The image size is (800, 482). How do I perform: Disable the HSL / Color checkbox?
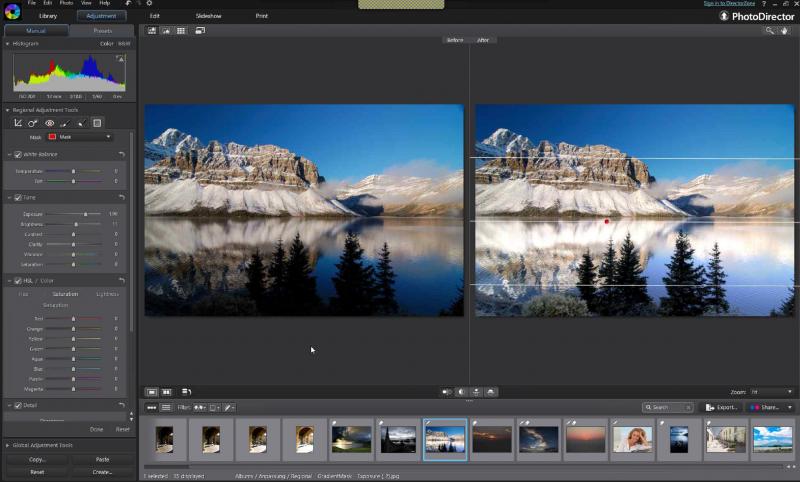pyautogui.click(x=18, y=281)
